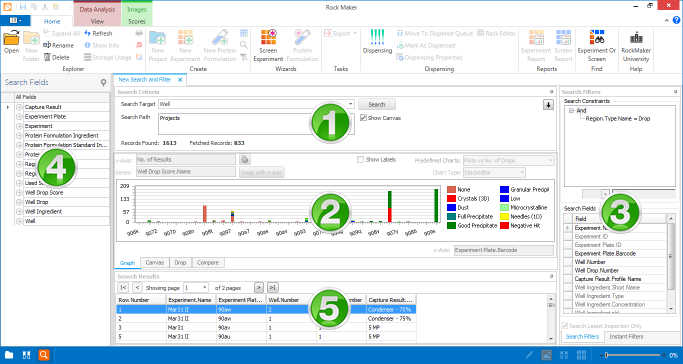Switch to the Canvas tab
Screen dimensions: 683x364
[x=155, y=263]
